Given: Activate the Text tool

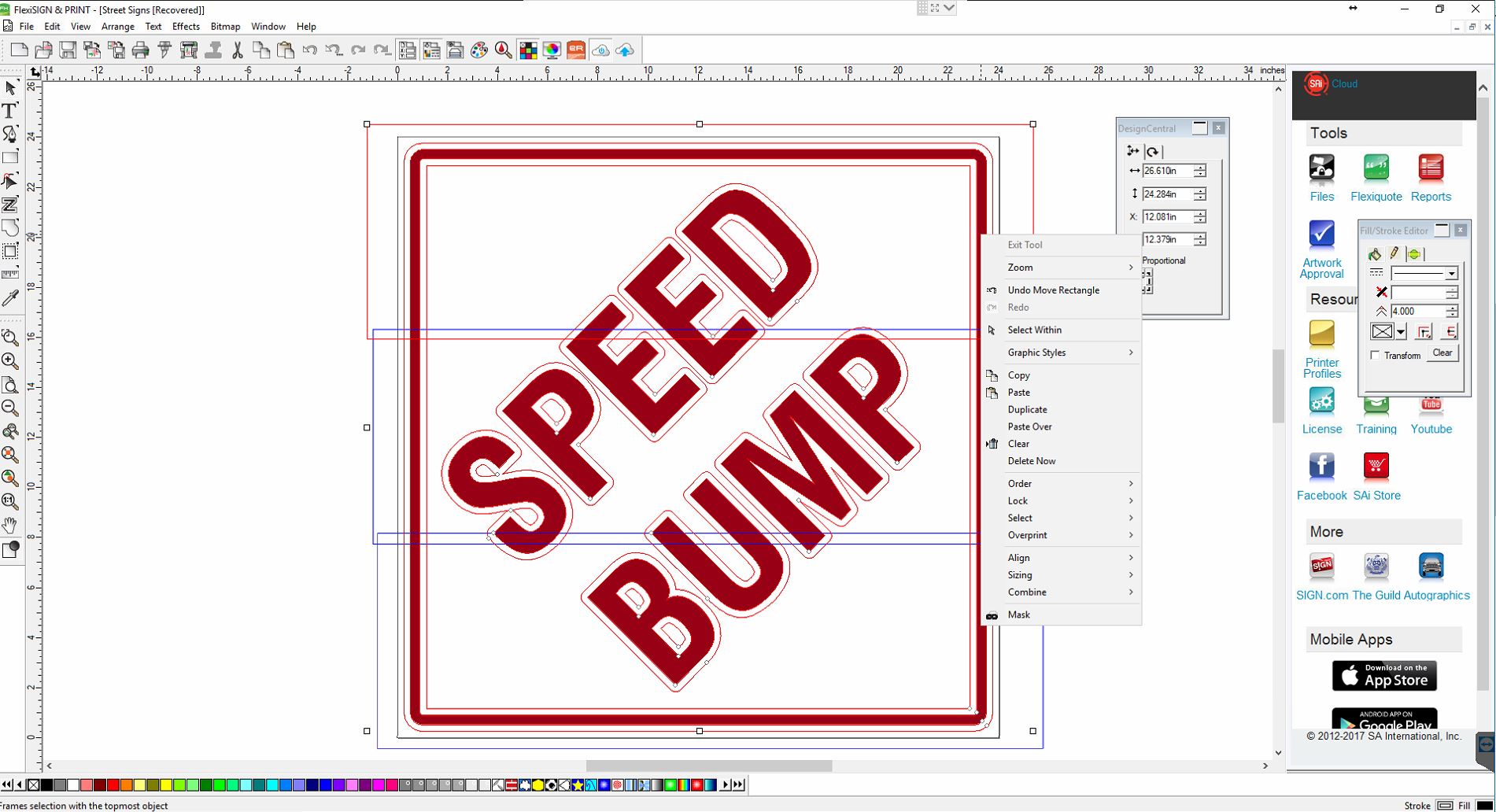Looking at the screenshot, I should point(10,110).
